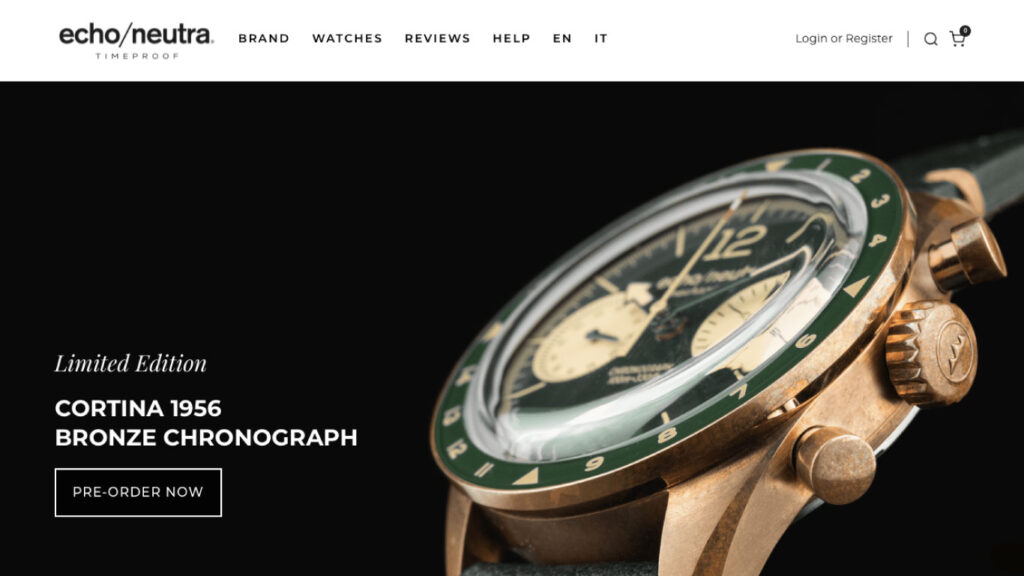Open the HELP menu item
1024x576 pixels.
coord(511,39)
